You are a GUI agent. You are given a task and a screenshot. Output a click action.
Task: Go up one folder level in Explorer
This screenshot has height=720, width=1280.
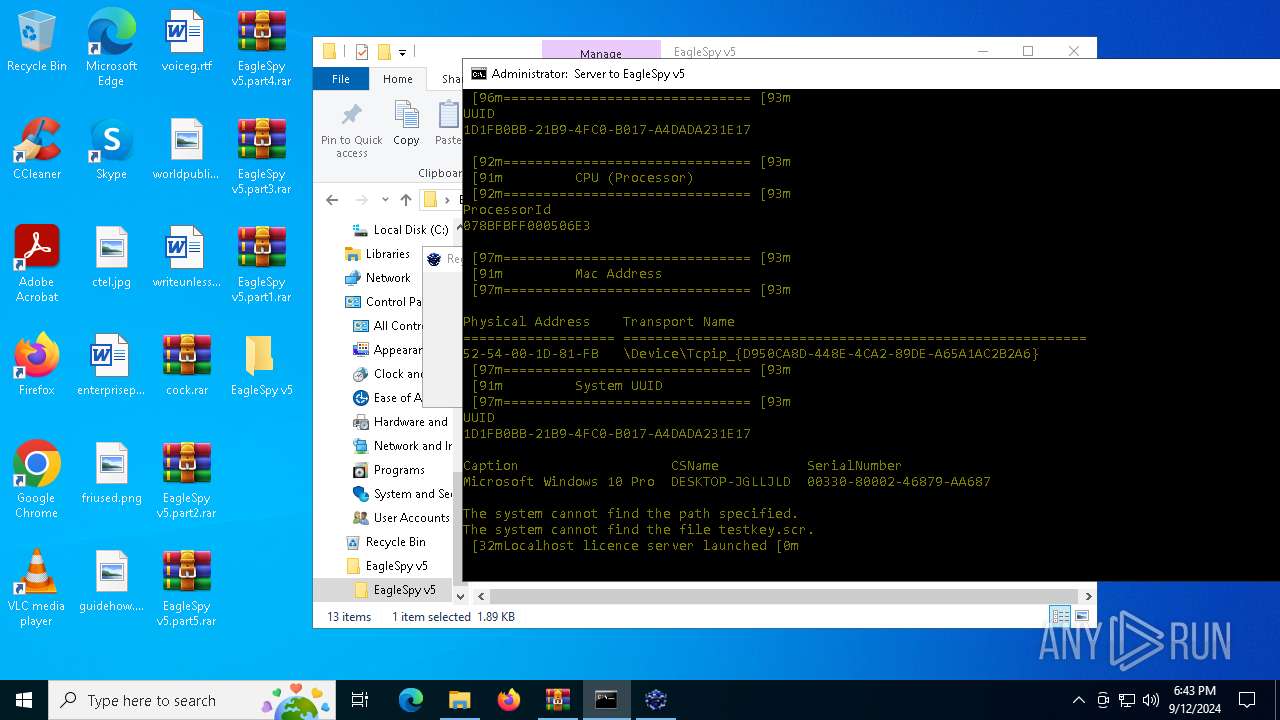405,200
